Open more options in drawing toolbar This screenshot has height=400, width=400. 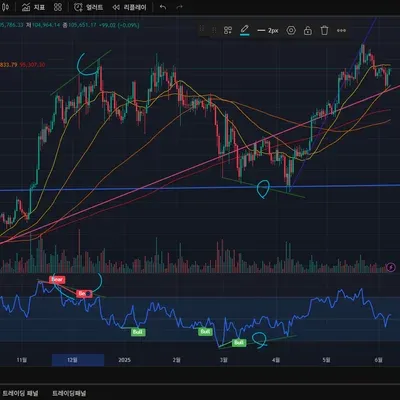(x=341, y=31)
